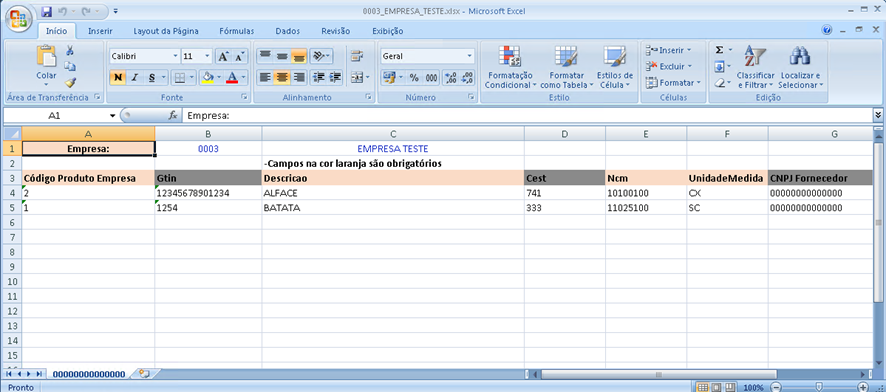The image size is (886, 392).
Task: Click the Clear eraser icon
Action: click(x=719, y=82)
